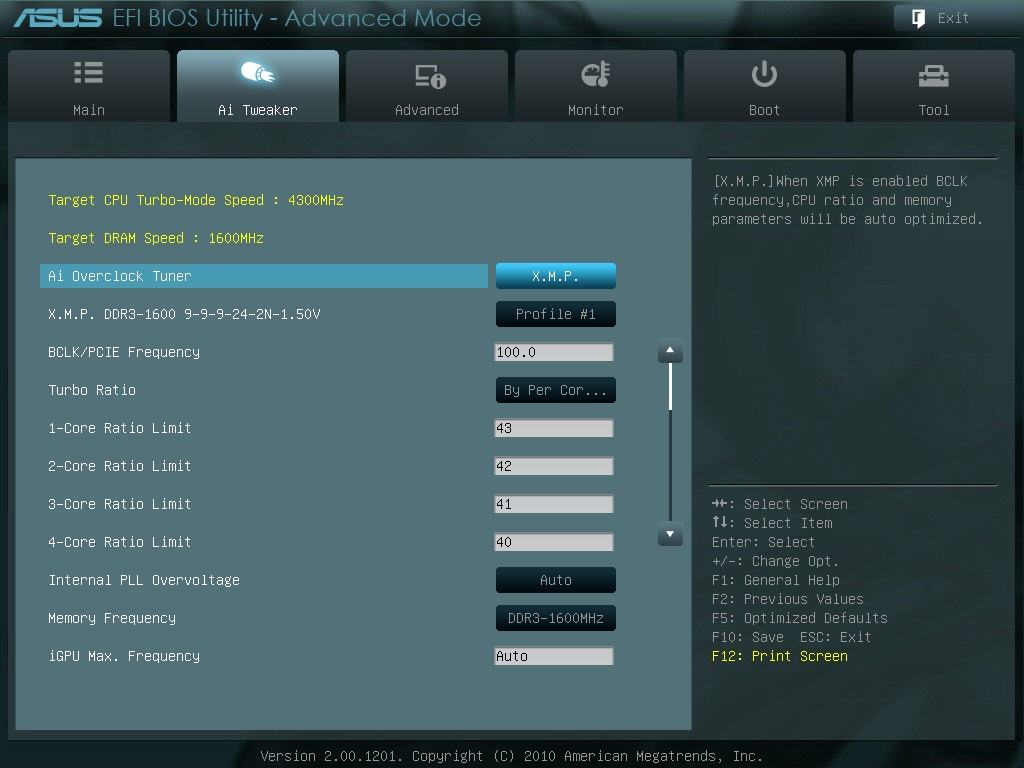1024x768 pixels.
Task: Select the Turbo Ratio label
Action: pyautogui.click(x=92, y=390)
